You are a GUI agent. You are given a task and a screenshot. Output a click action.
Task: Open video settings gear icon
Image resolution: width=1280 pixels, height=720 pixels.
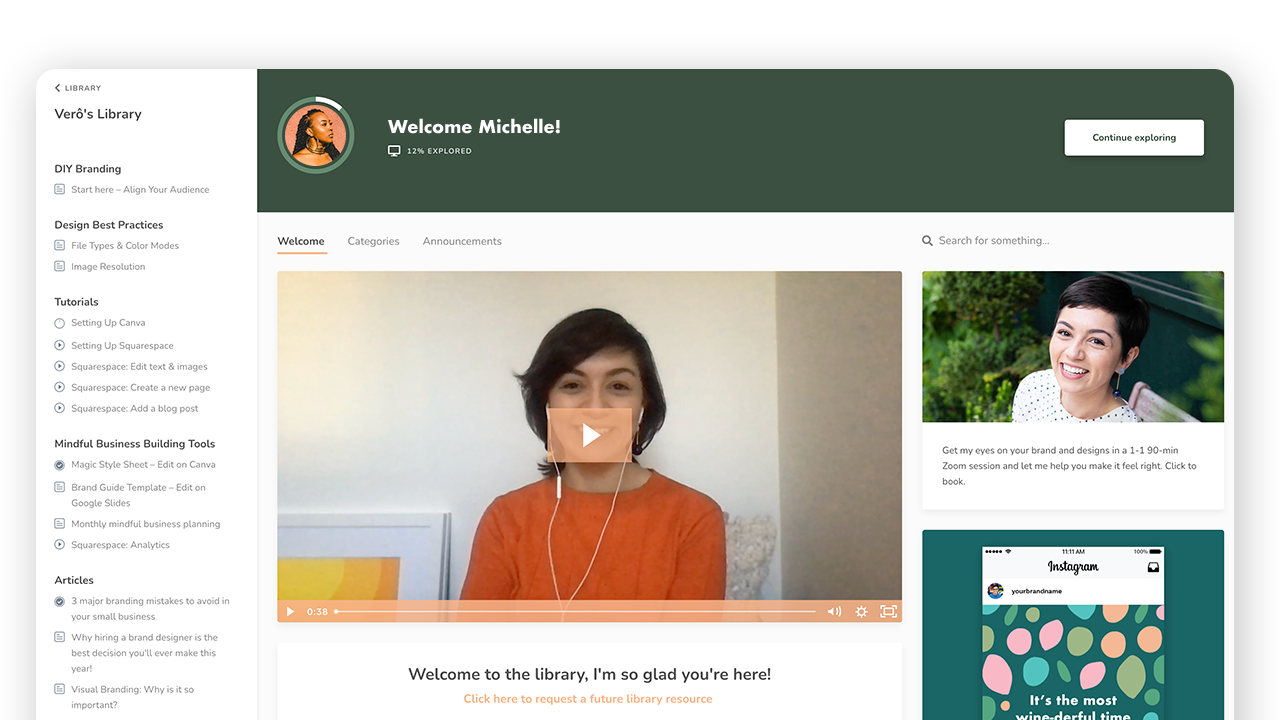861,612
